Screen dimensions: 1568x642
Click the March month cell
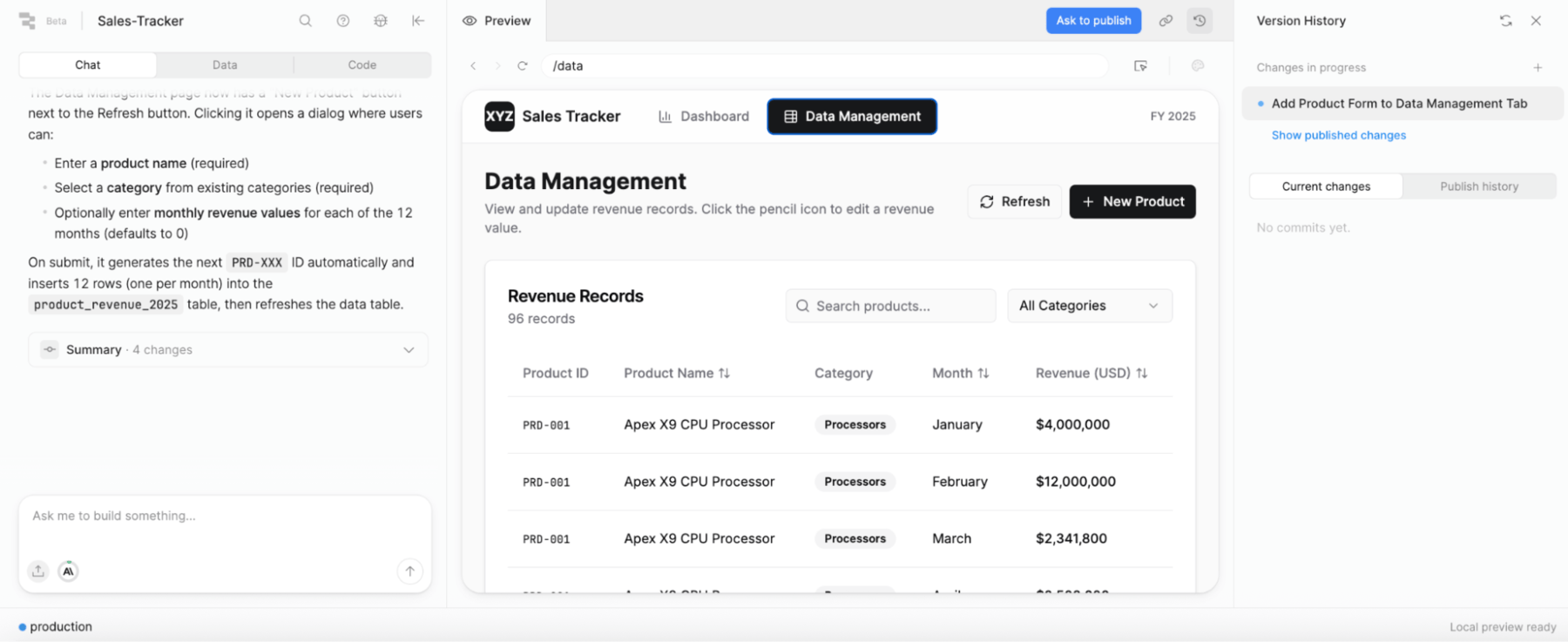click(x=951, y=539)
